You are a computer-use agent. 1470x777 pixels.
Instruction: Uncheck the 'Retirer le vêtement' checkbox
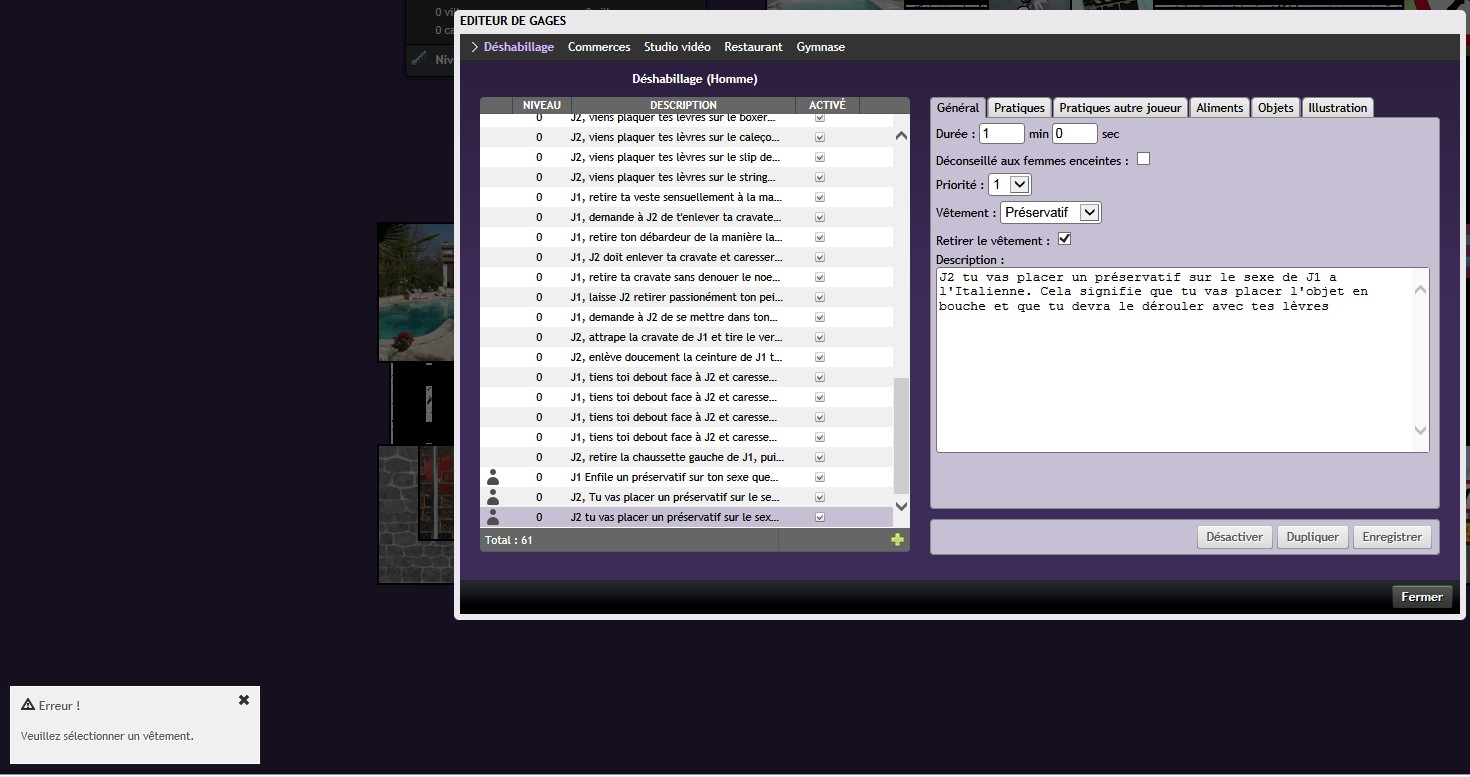point(1064,239)
